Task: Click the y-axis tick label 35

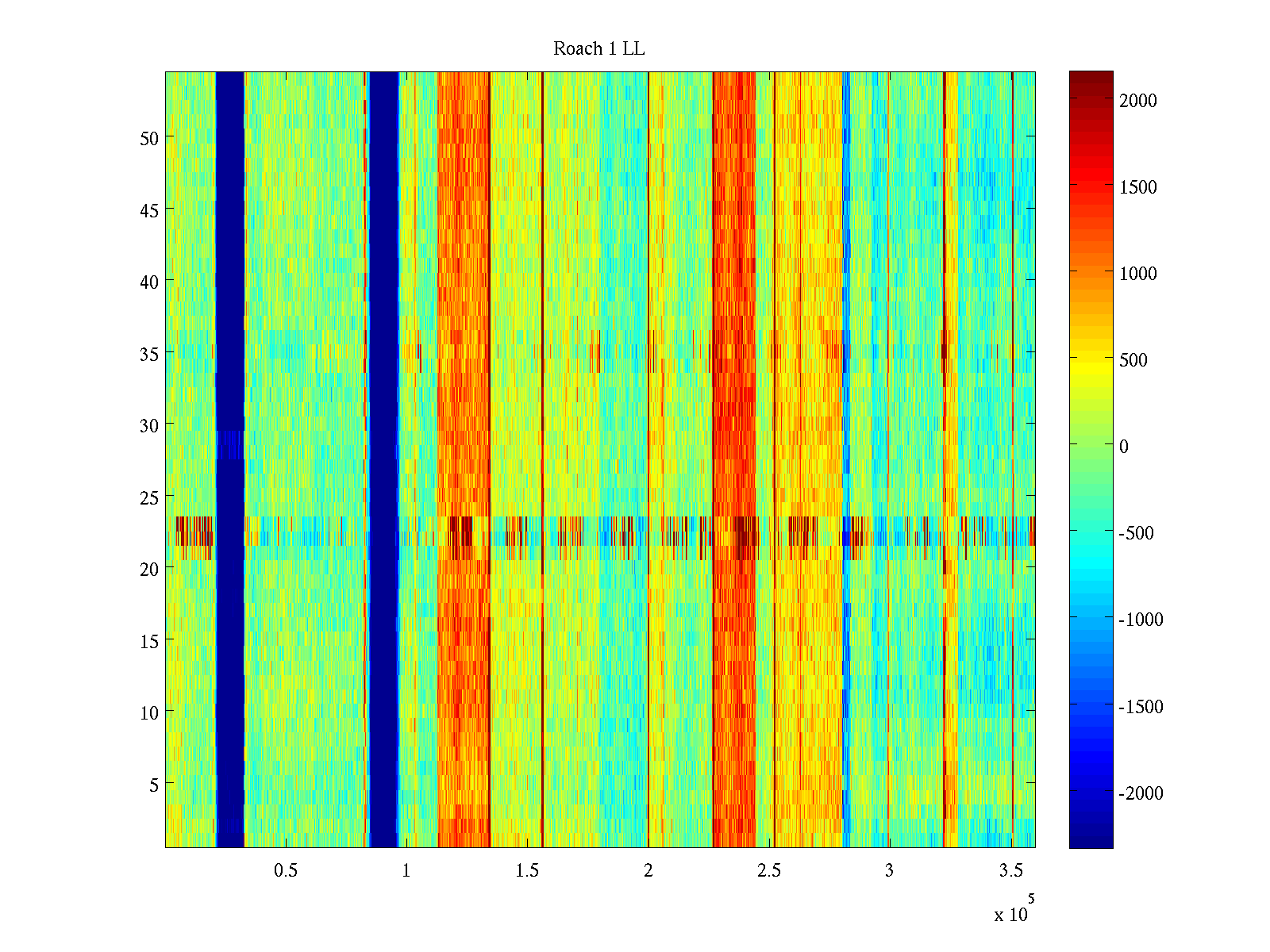Action: (149, 354)
